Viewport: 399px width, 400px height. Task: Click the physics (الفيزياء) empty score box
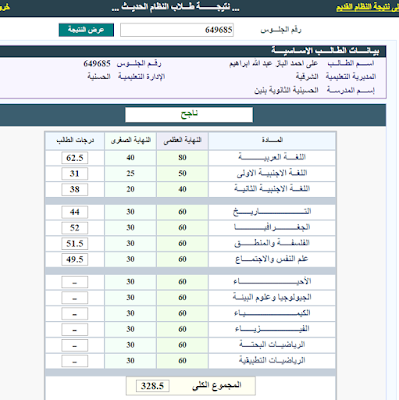75,329
